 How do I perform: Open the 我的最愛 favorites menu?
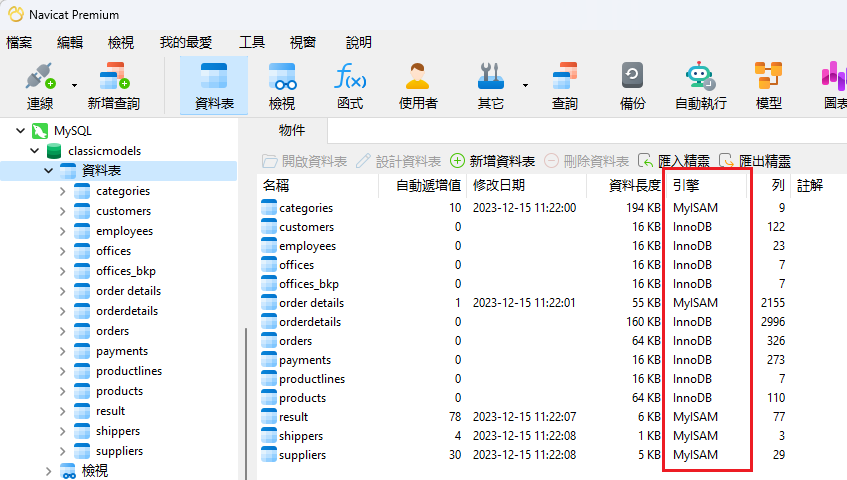tap(186, 42)
